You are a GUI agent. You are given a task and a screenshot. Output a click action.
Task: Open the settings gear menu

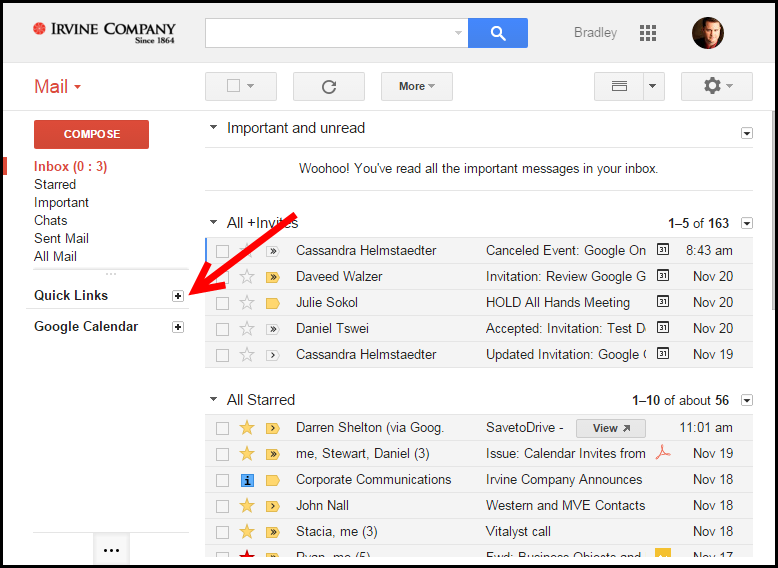coord(716,86)
